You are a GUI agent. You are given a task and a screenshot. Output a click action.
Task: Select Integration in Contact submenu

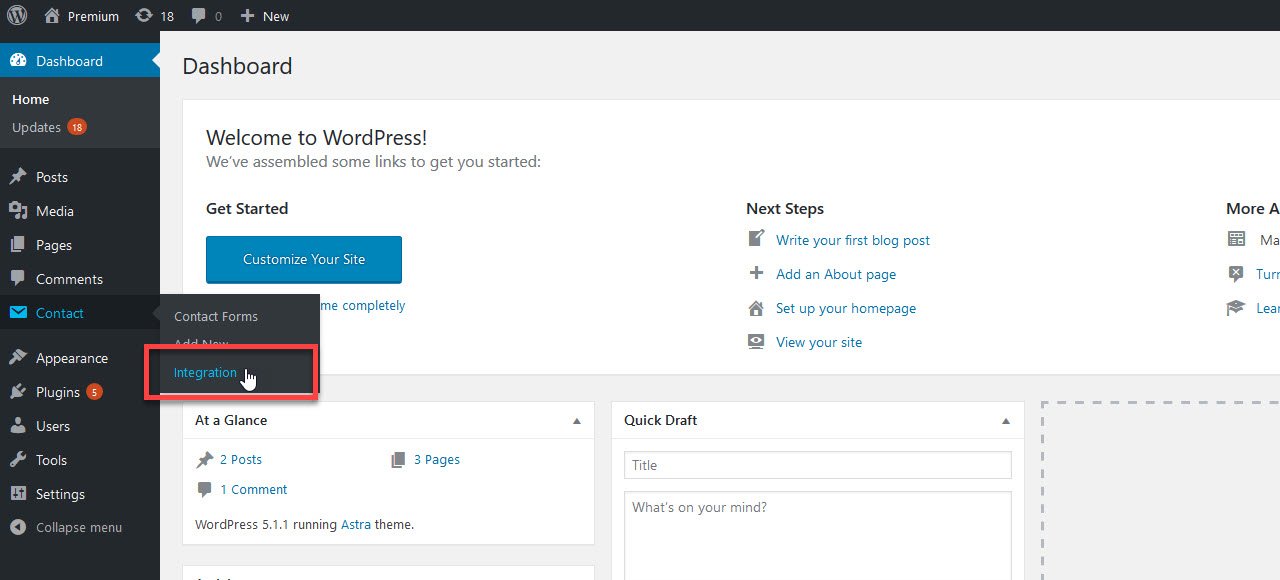point(205,373)
